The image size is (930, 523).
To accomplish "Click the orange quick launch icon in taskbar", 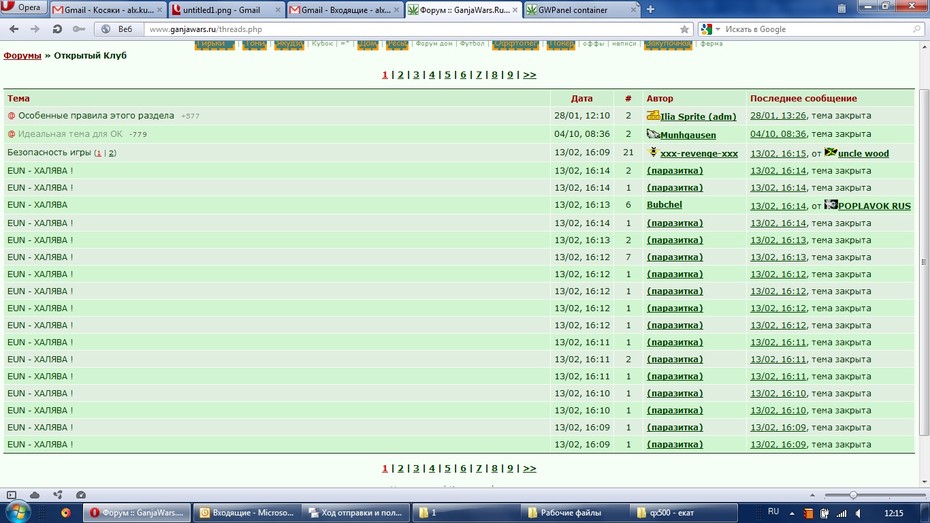I will coord(66,512).
